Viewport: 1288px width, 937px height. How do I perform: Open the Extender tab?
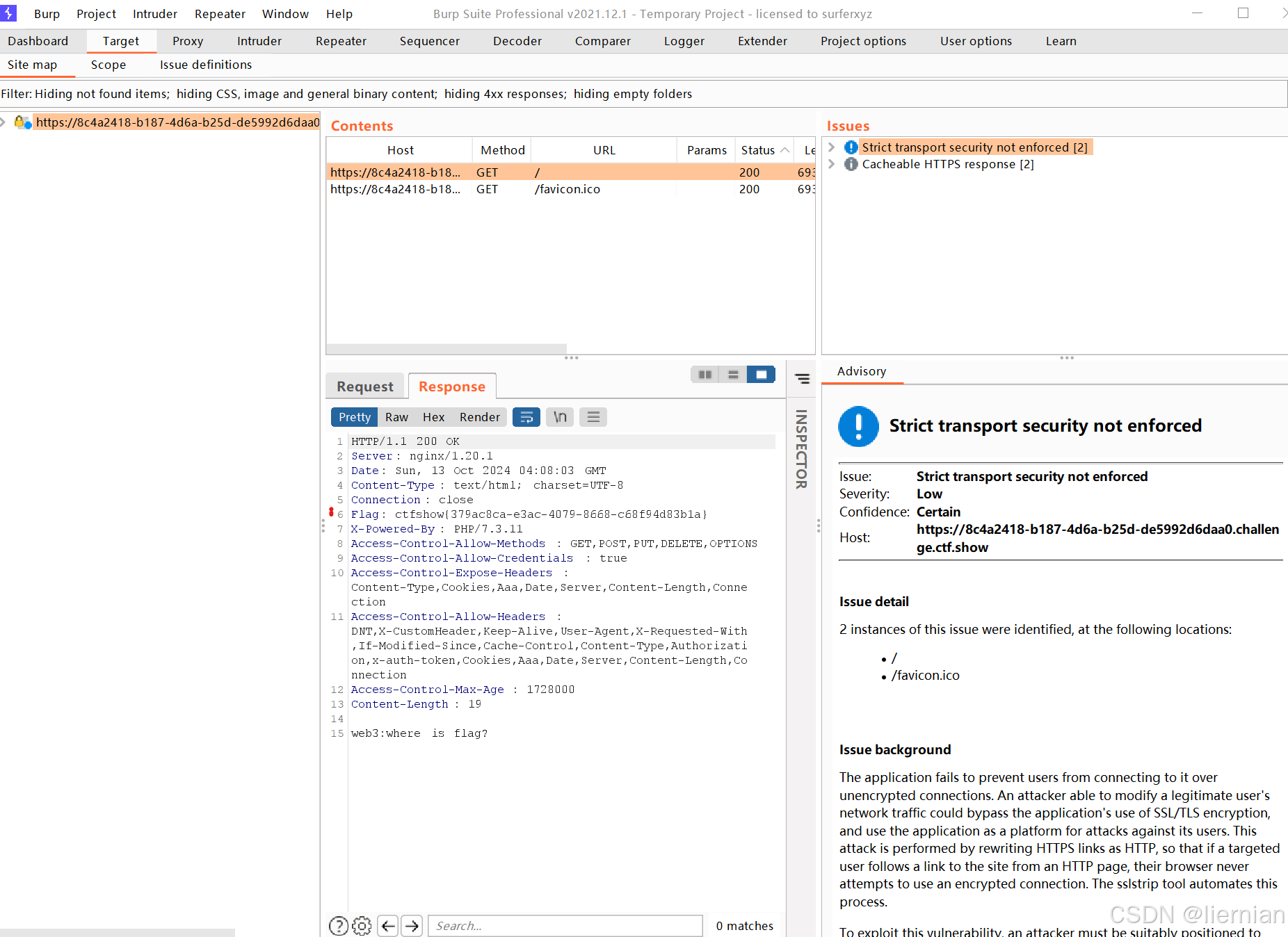click(x=762, y=41)
